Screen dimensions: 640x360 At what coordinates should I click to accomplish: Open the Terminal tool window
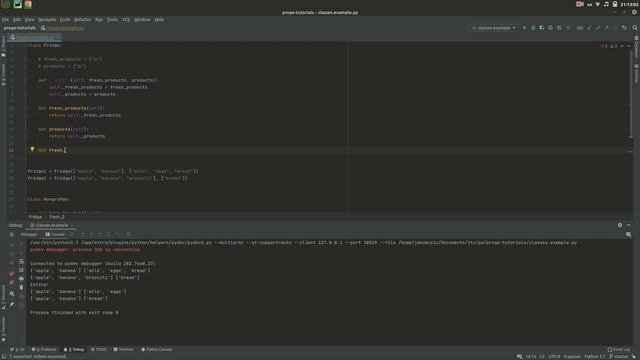click(x=124, y=349)
